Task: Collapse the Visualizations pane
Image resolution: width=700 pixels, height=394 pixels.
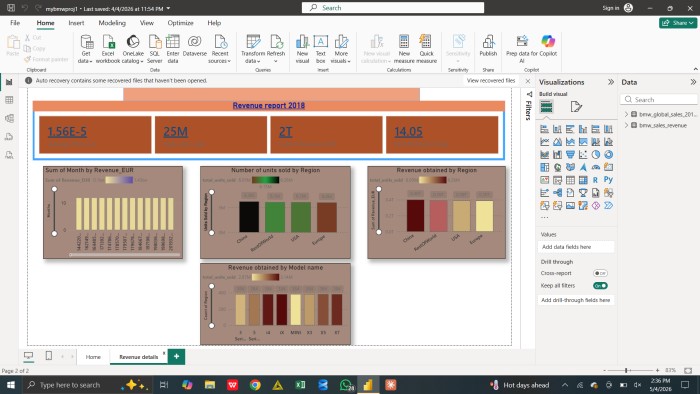Action: (611, 82)
